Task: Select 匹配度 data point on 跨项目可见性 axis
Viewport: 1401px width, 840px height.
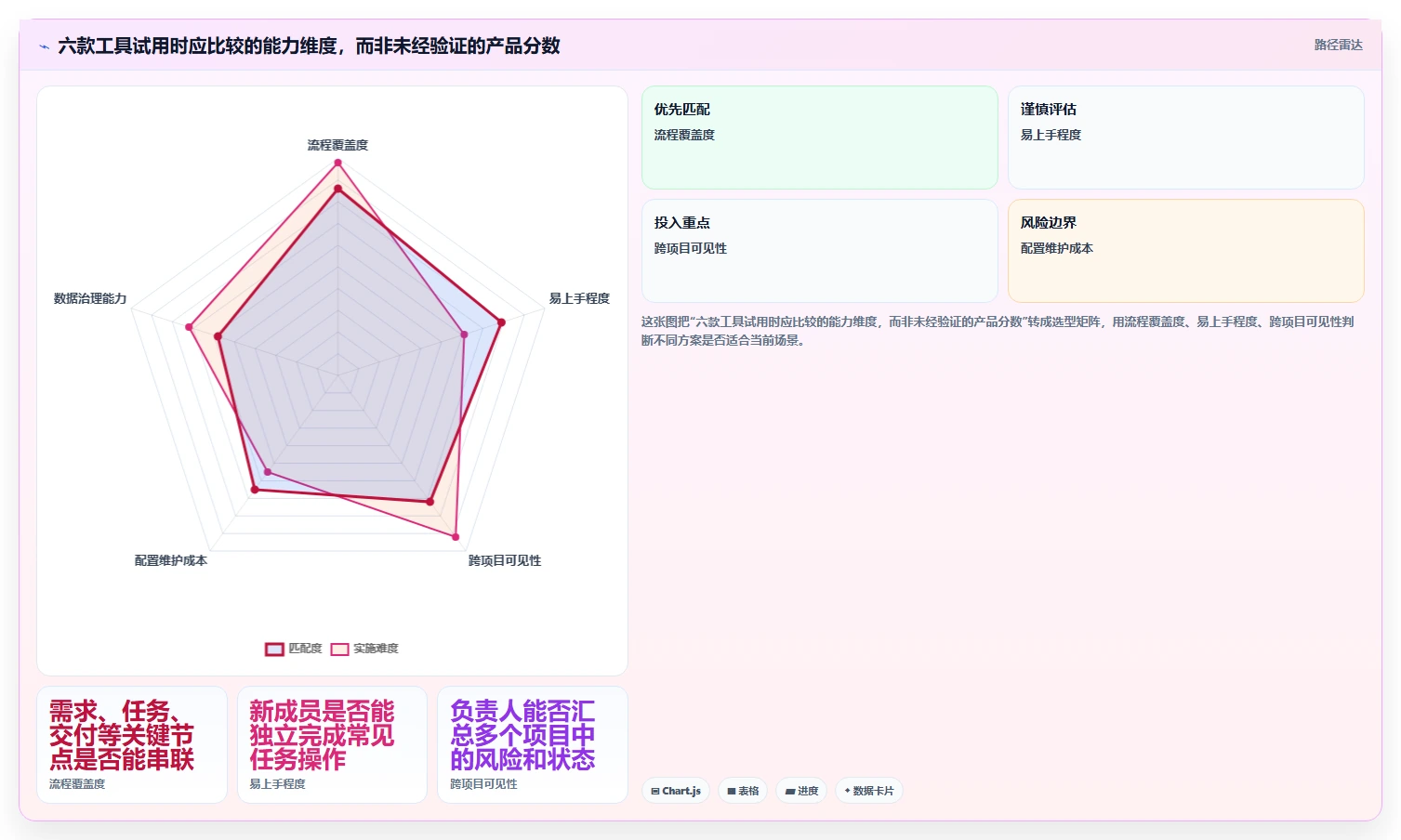Action: 430,502
